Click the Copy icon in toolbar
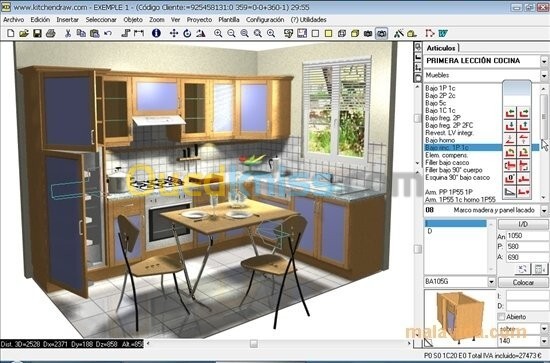The width and height of the screenshot is (550, 363). 81,33
